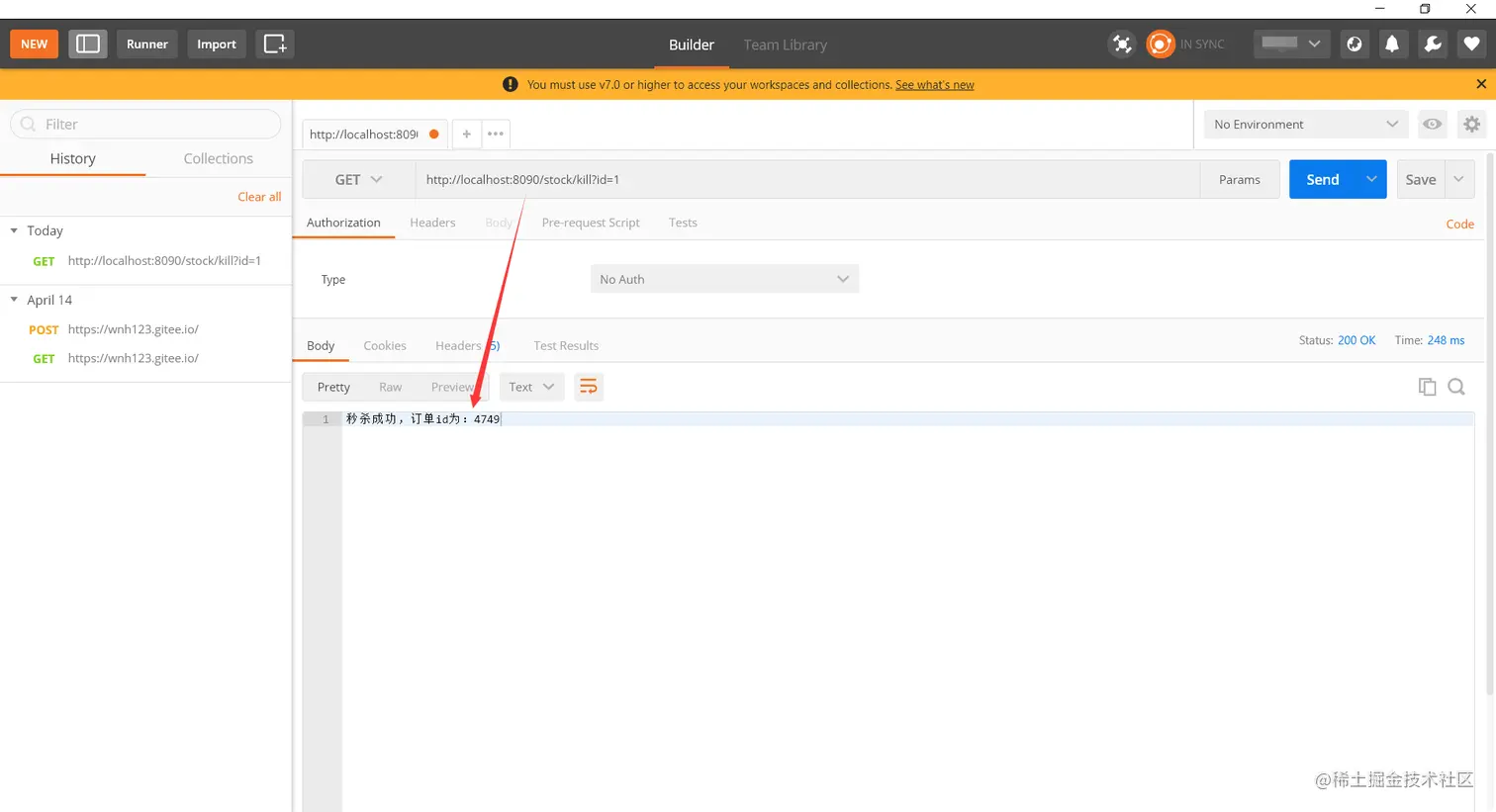Clear all history entries
This screenshot has width=1496, height=812.
tap(259, 197)
